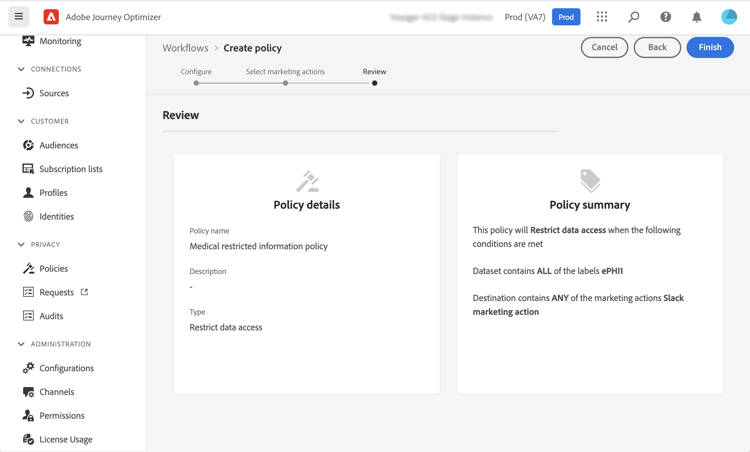Image resolution: width=750 pixels, height=452 pixels.
Task: Click the Back button
Action: coord(657,47)
